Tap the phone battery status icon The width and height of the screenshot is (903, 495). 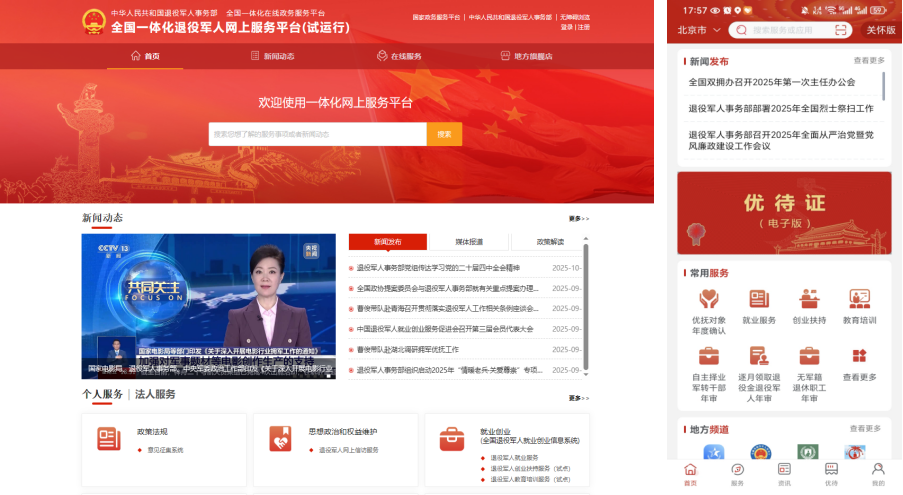(x=878, y=10)
